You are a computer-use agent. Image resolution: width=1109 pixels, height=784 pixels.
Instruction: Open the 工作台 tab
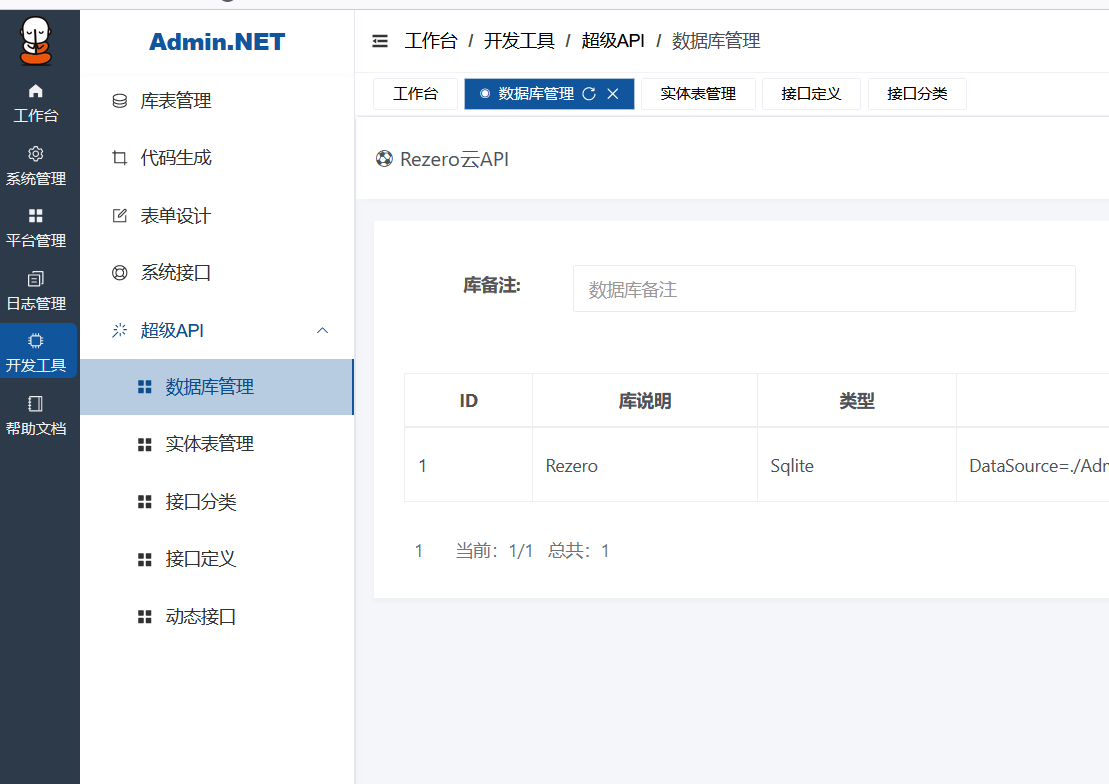pos(415,94)
